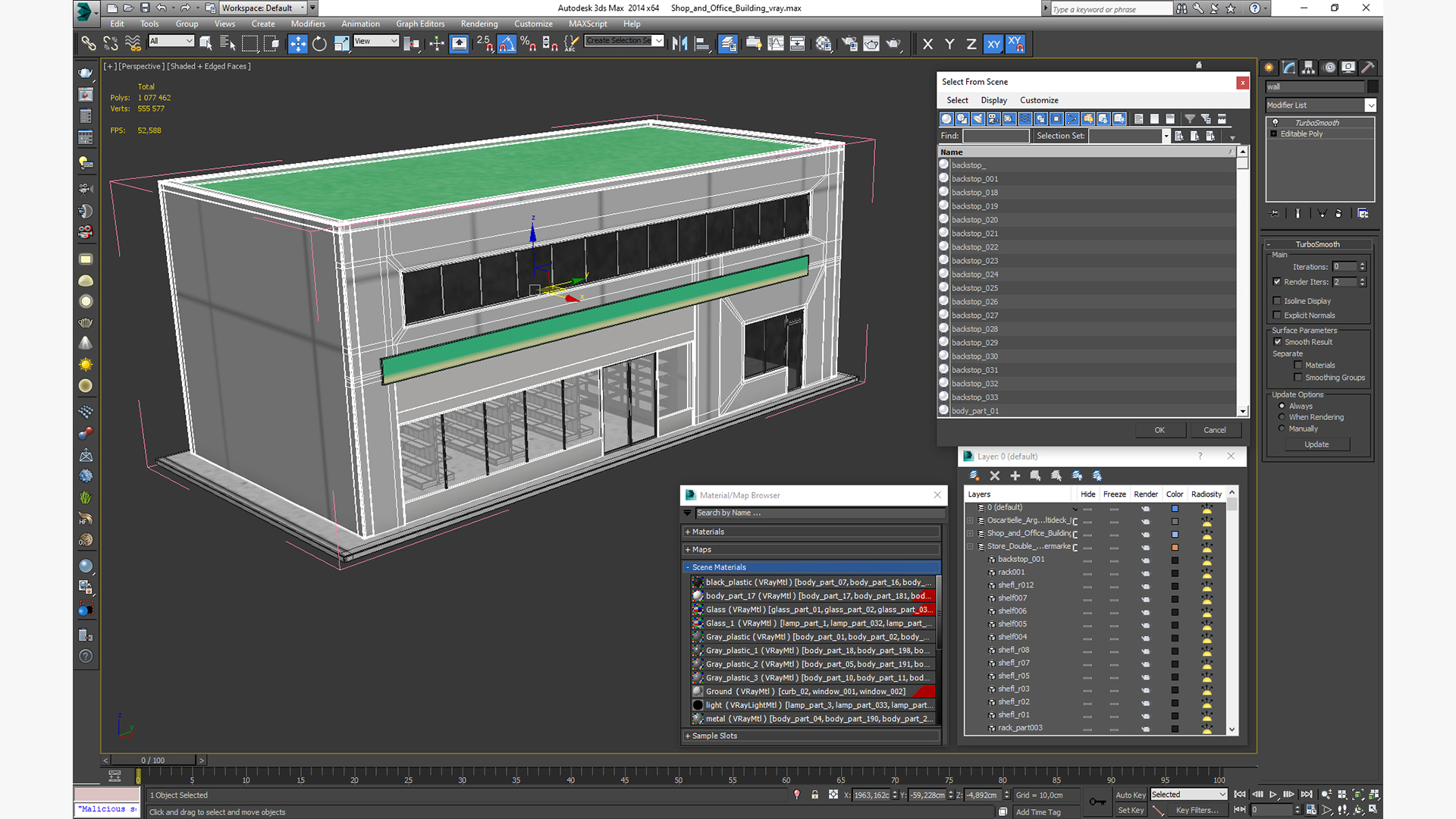
Task: Open the reference coordinate View dropdown
Action: [376, 41]
